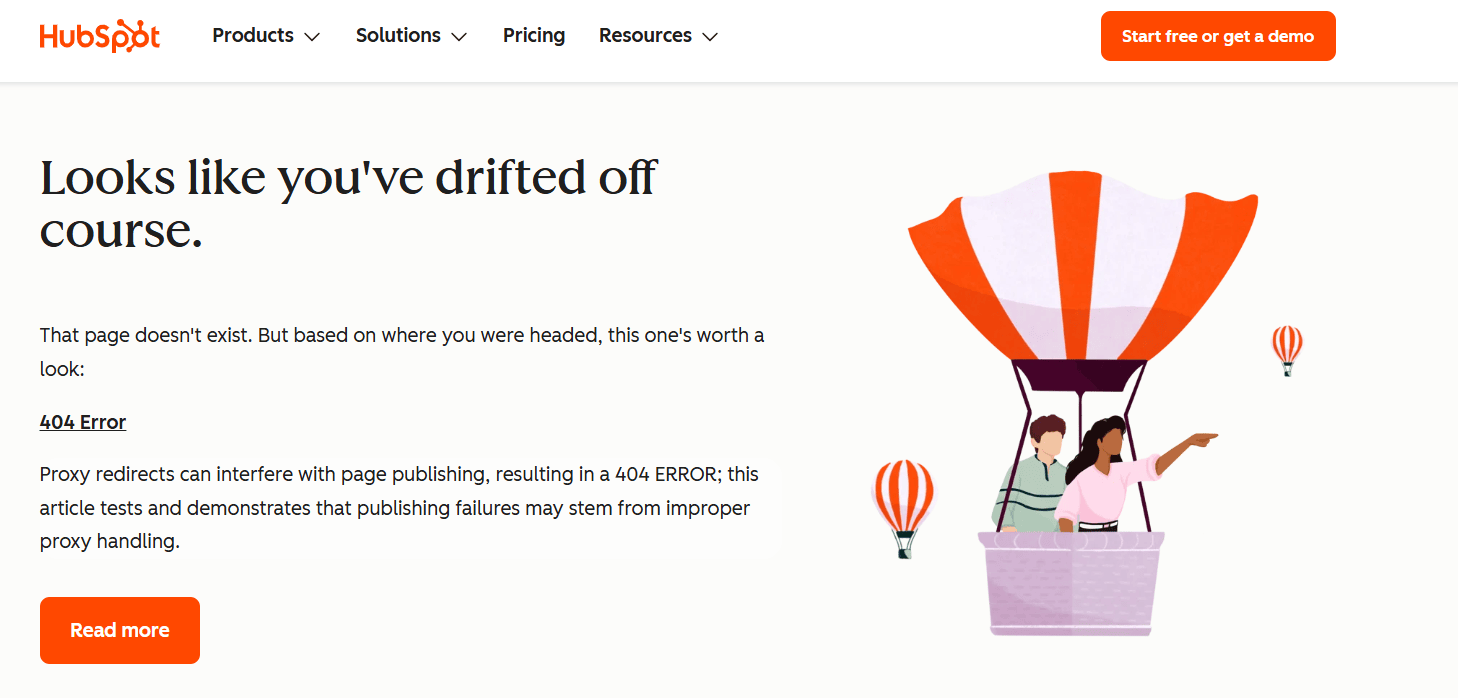Click the small balloon on the far right
1458x698 pixels.
click(x=1286, y=349)
